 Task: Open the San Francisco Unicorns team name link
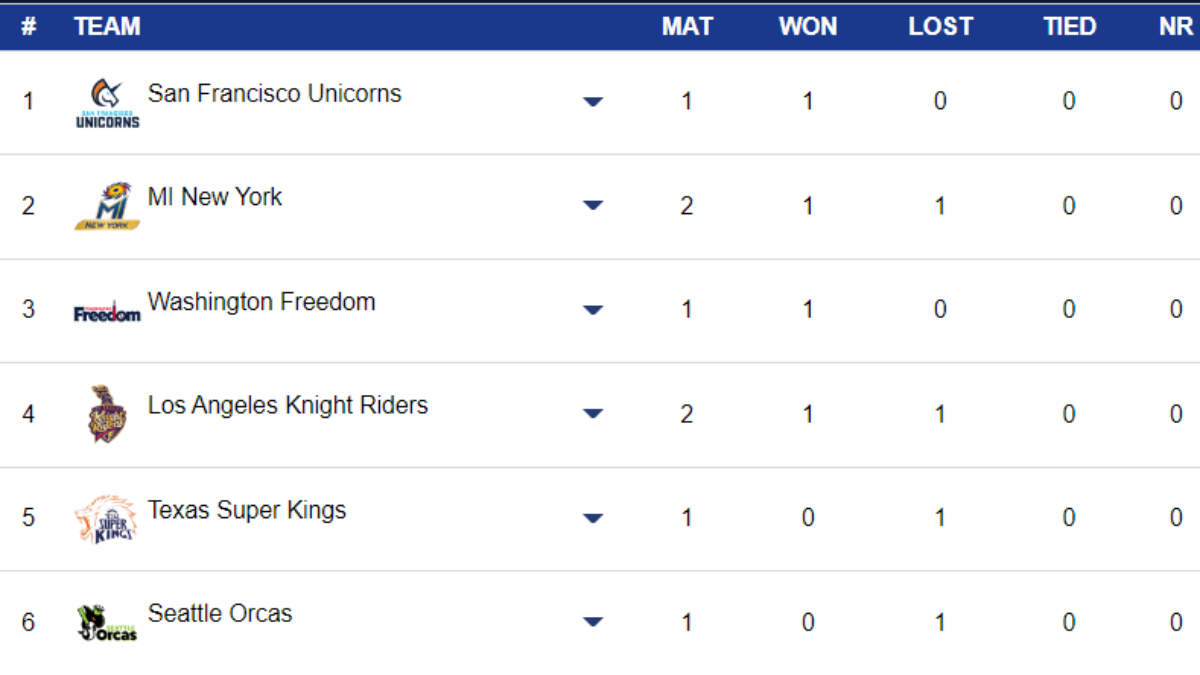click(274, 94)
